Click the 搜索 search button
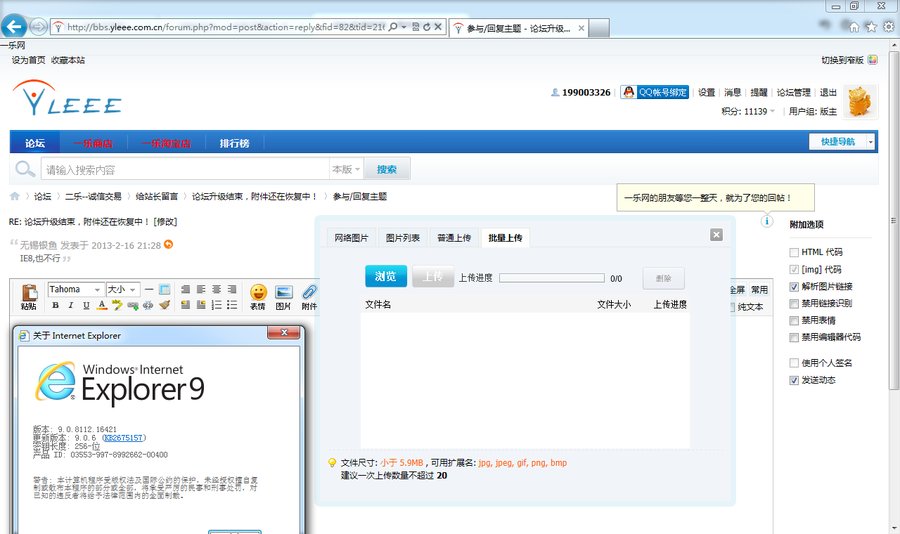Image resolution: width=900 pixels, height=534 pixels. click(x=387, y=170)
